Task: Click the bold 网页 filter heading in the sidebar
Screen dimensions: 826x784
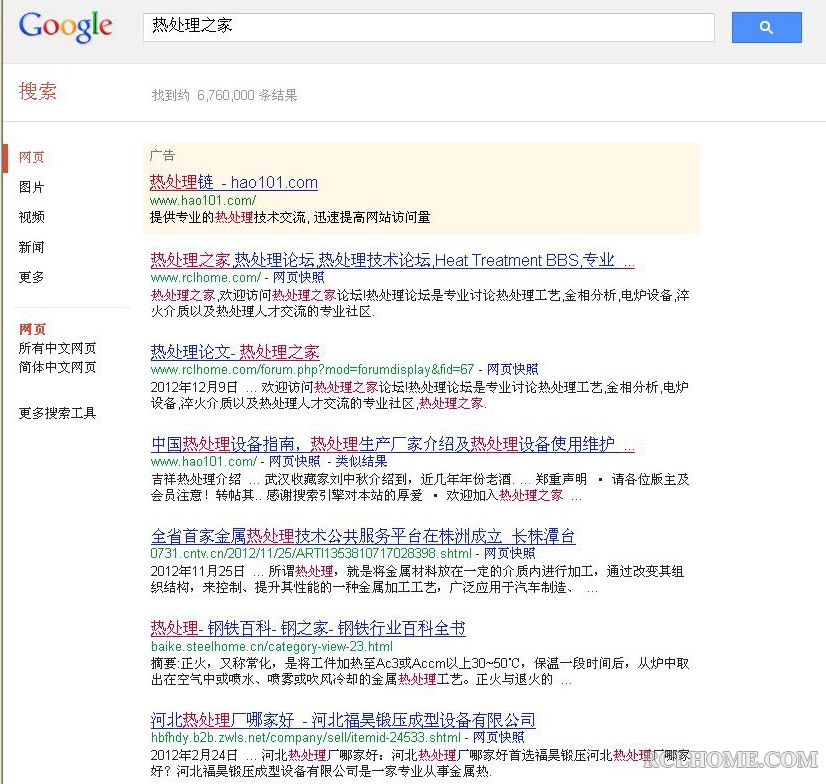Action: pyautogui.click(x=33, y=329)
